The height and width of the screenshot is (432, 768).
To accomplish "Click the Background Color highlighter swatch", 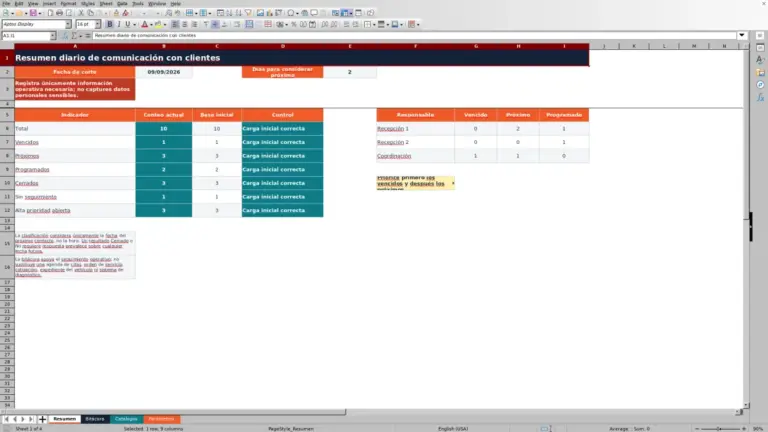I will pos(158,24).
